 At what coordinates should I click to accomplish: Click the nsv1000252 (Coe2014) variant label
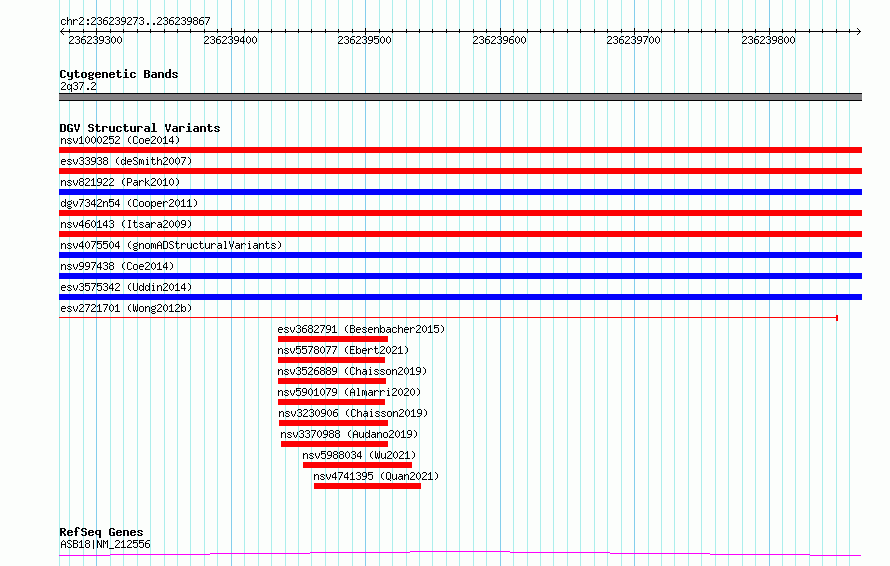pyautogui.click(x=119, y=140)
